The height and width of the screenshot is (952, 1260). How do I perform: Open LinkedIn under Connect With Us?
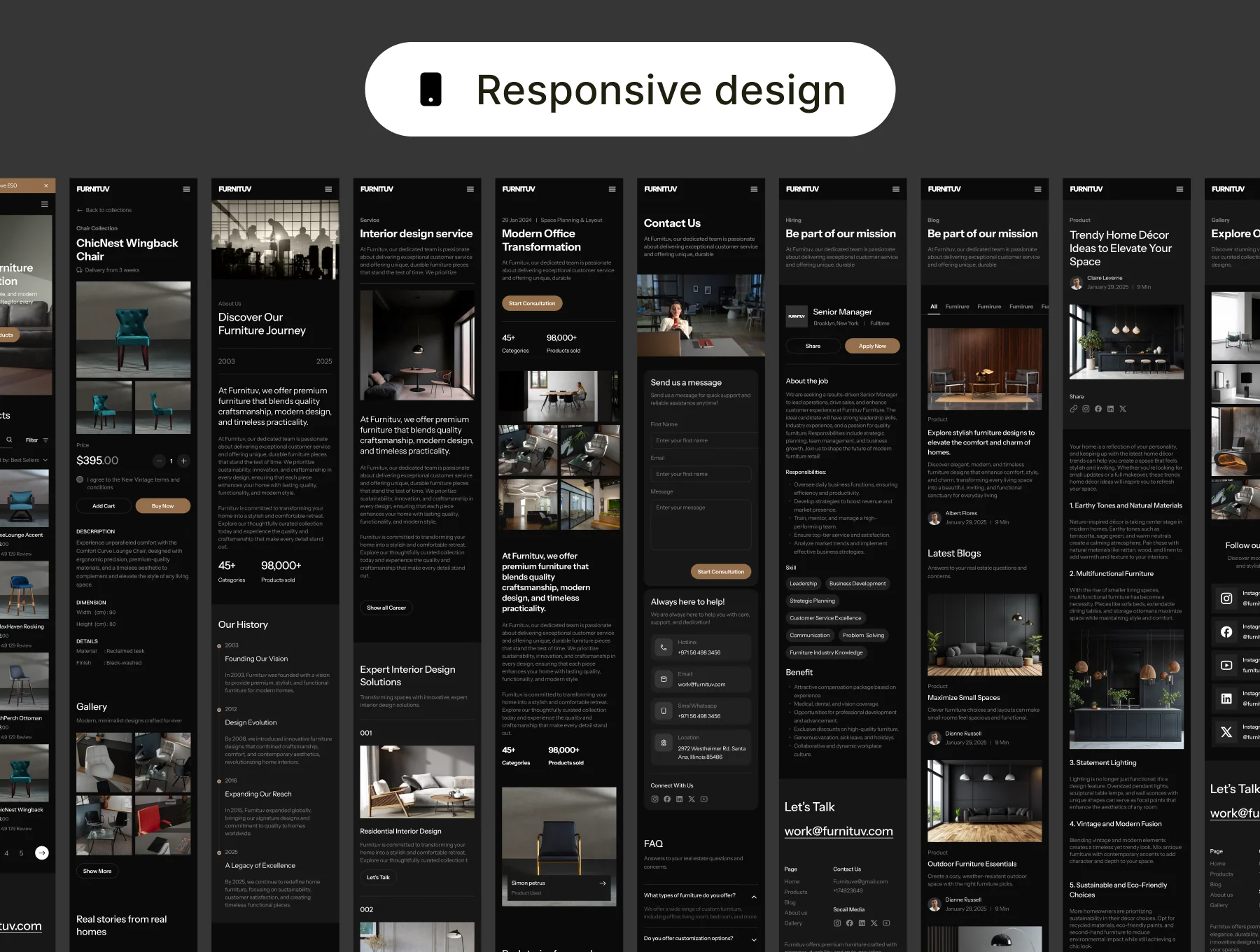(x=679, y=799)
